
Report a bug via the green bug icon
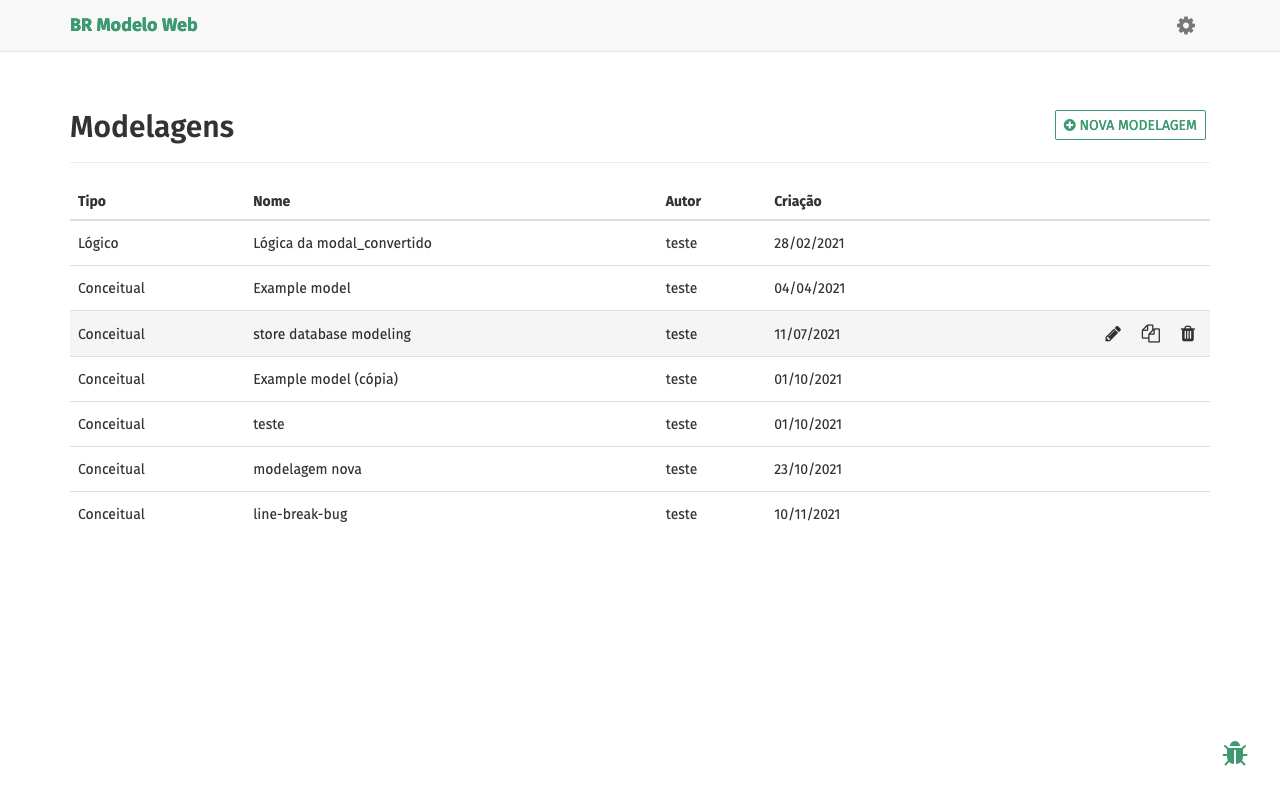click(x=1235, y=753)
